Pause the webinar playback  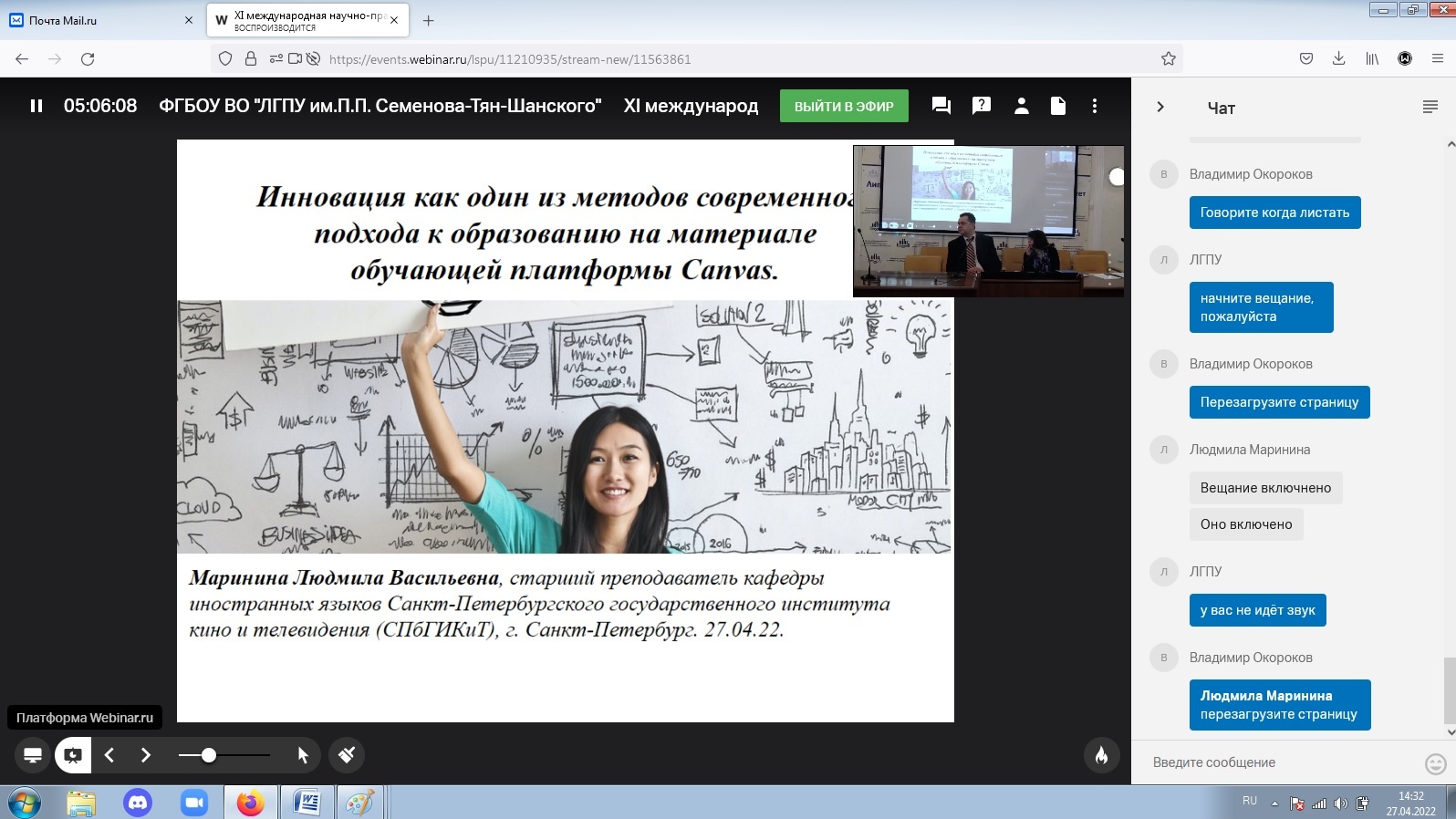[36, 106]
